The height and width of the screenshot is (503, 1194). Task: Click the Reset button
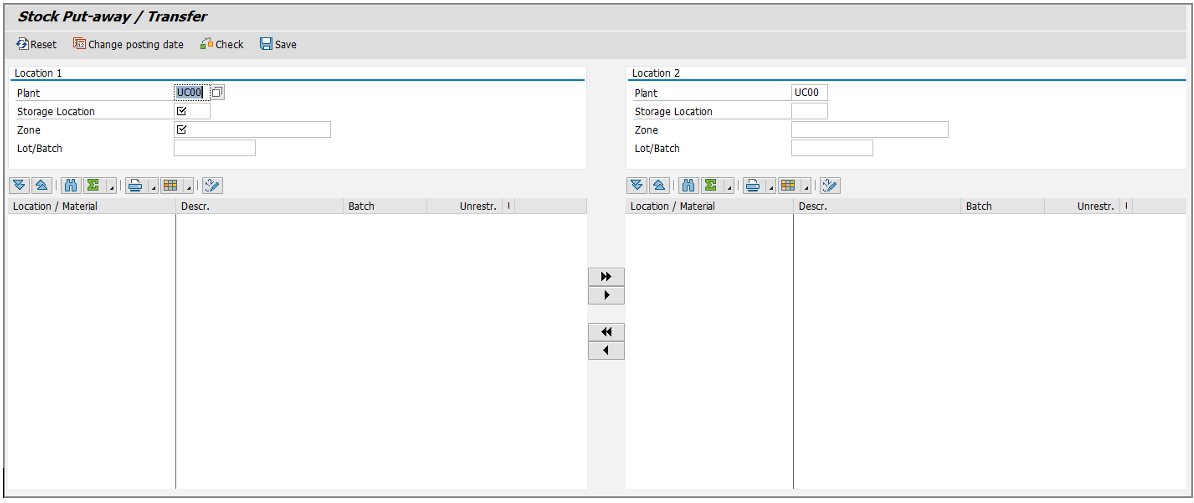(x=37, y=44)
